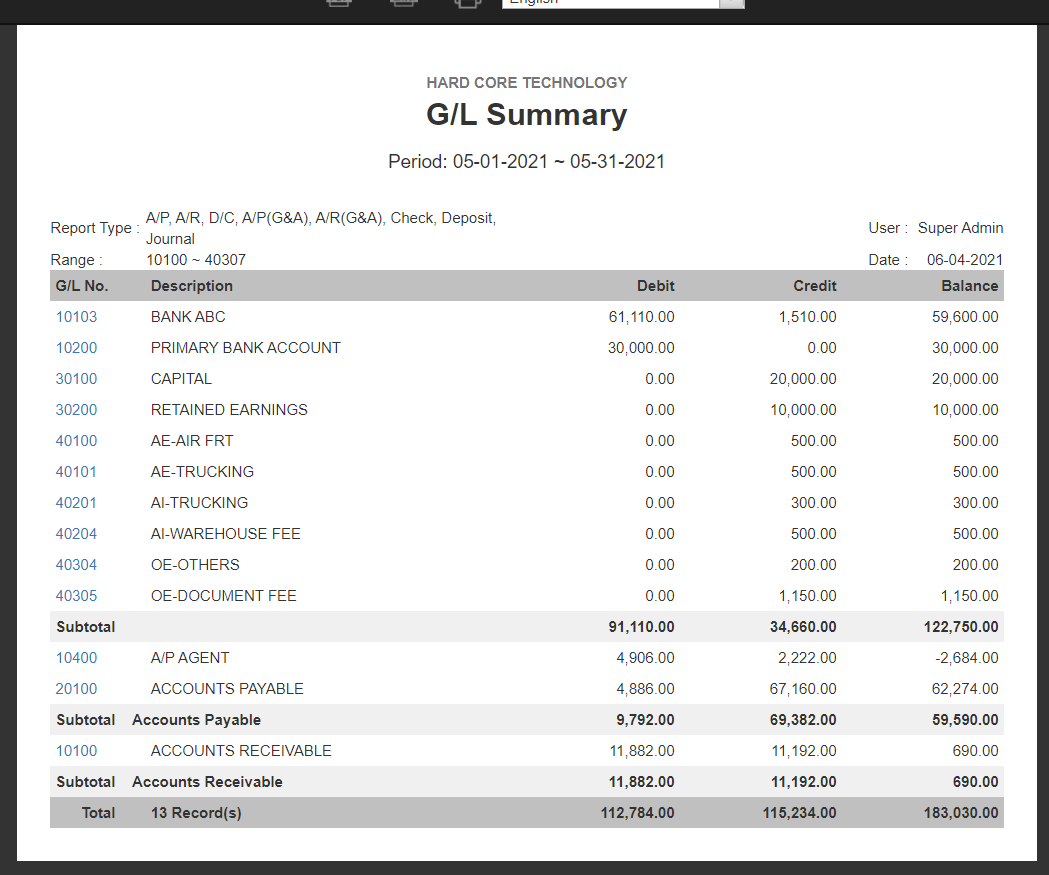Click BANK ABC debit value 61,110.00

tap(642, 317)
